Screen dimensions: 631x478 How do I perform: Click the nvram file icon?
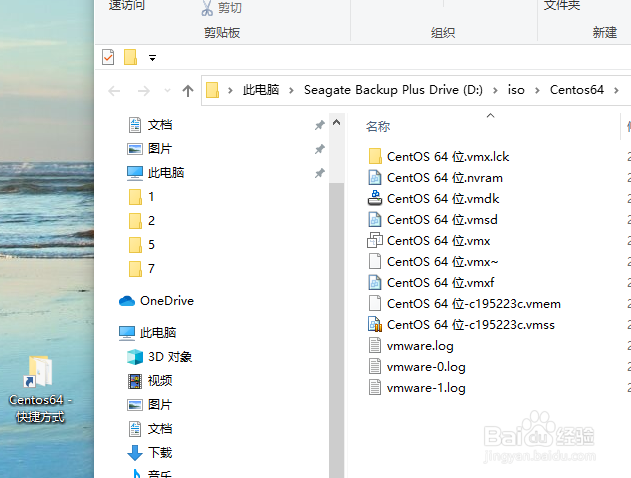click(375, 177)
